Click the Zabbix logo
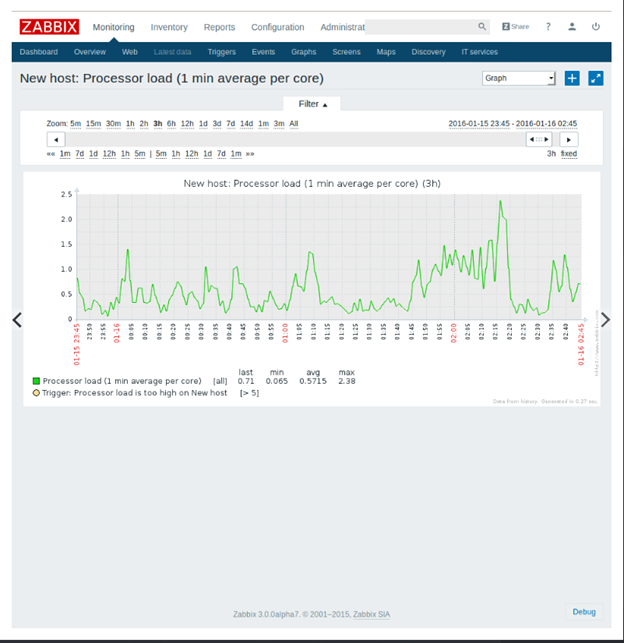624x643 pixels. point(49,27)
